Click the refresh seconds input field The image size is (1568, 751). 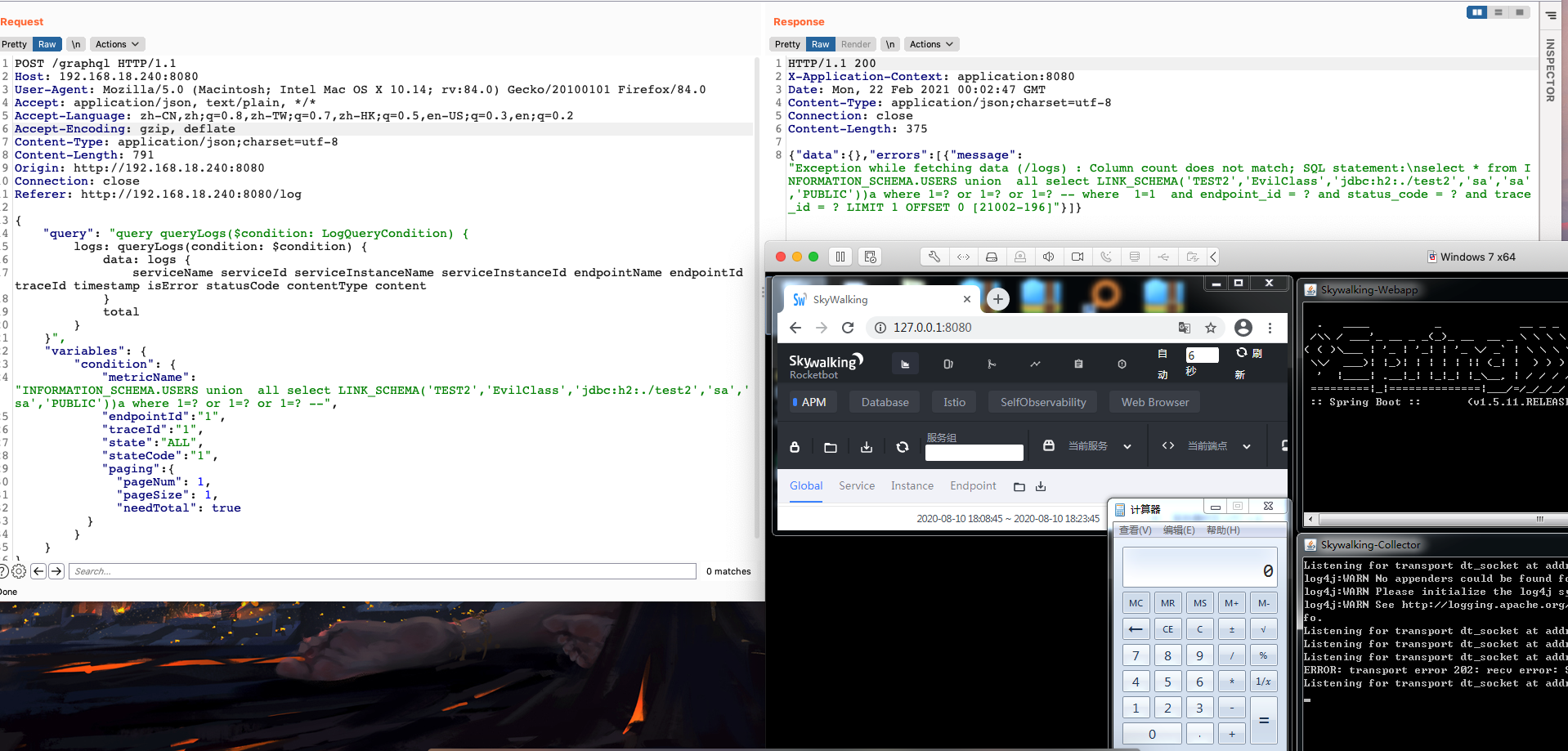1202,355
